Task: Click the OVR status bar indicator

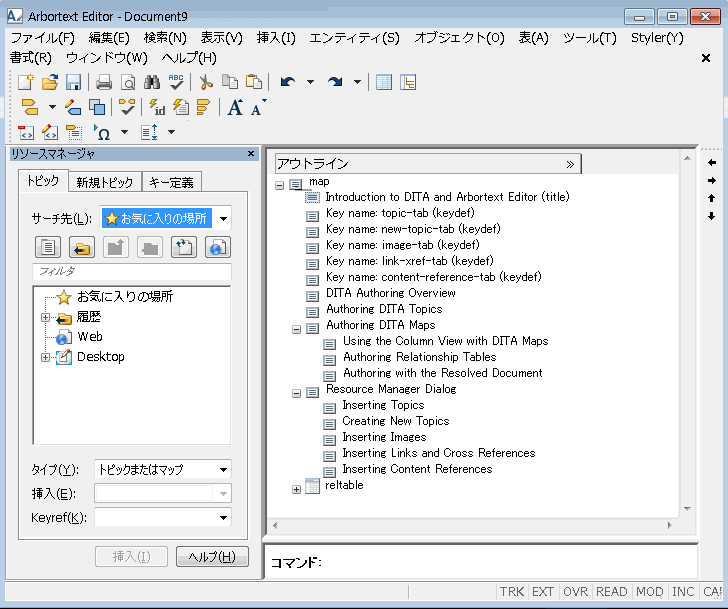Action: click(575, 591)
